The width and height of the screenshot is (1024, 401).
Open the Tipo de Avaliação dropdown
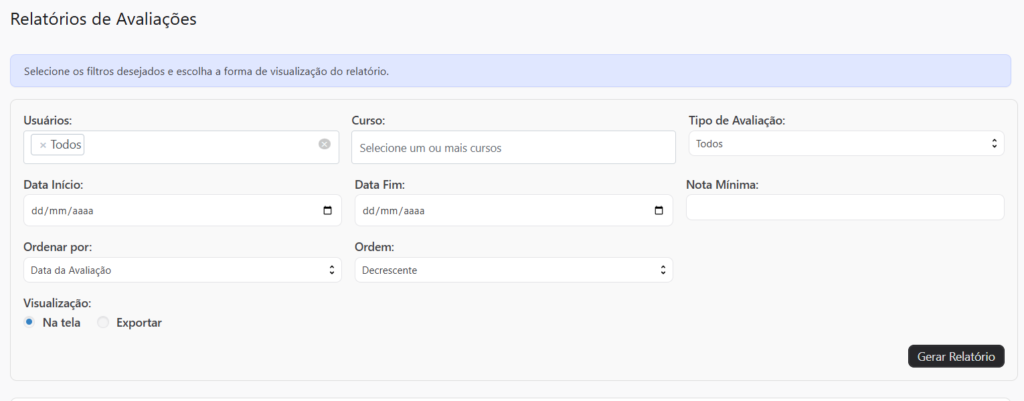(845, 144)
